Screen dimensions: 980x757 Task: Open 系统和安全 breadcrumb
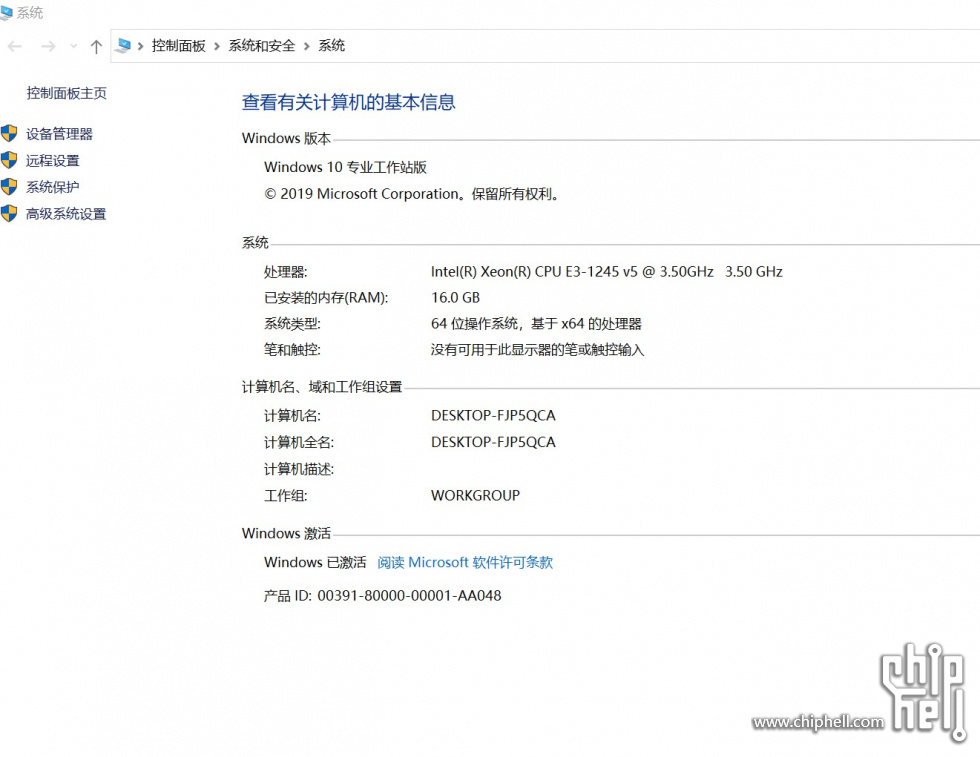(262, 46)
